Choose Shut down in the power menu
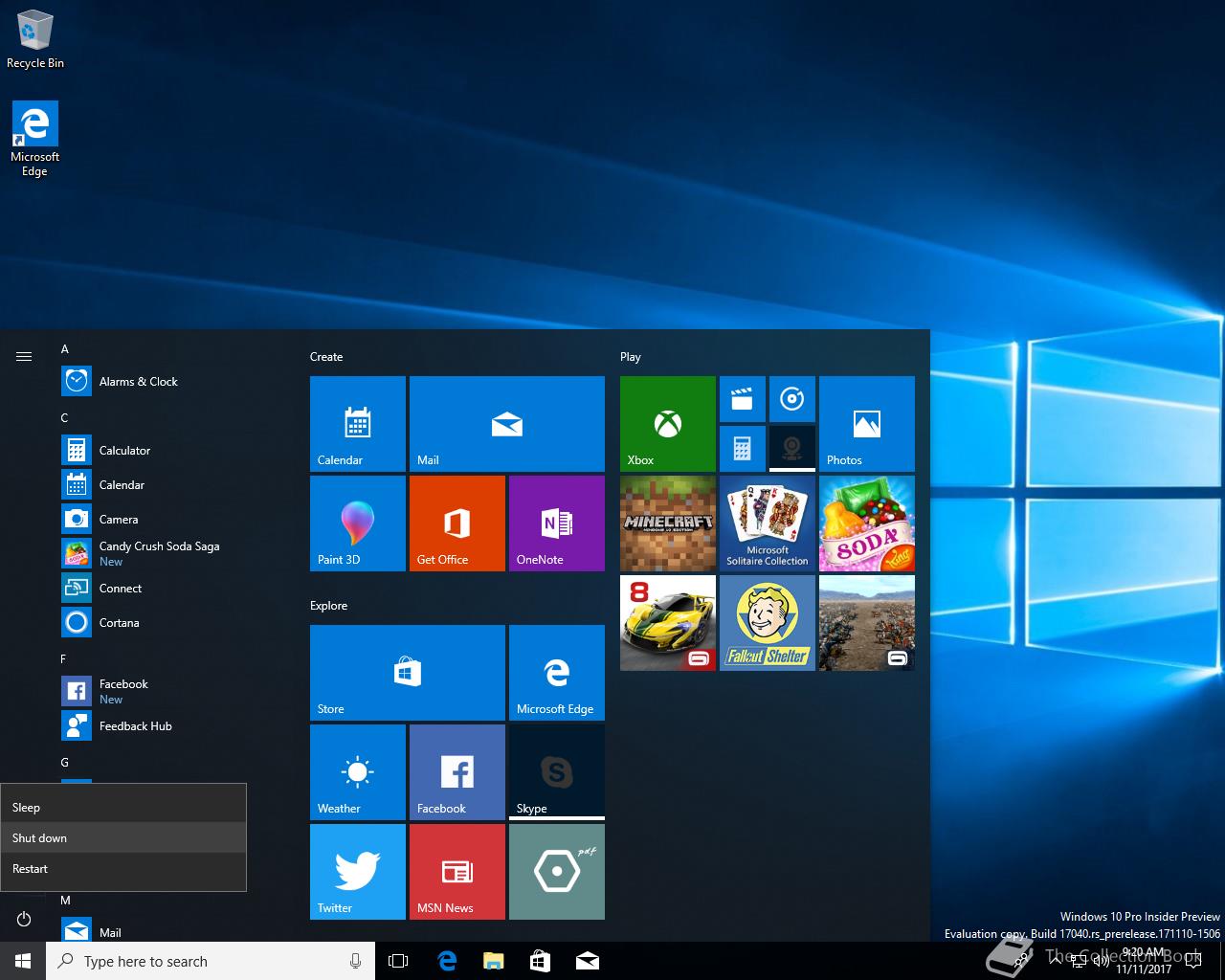1225x980 pixels. click(123, 837)
